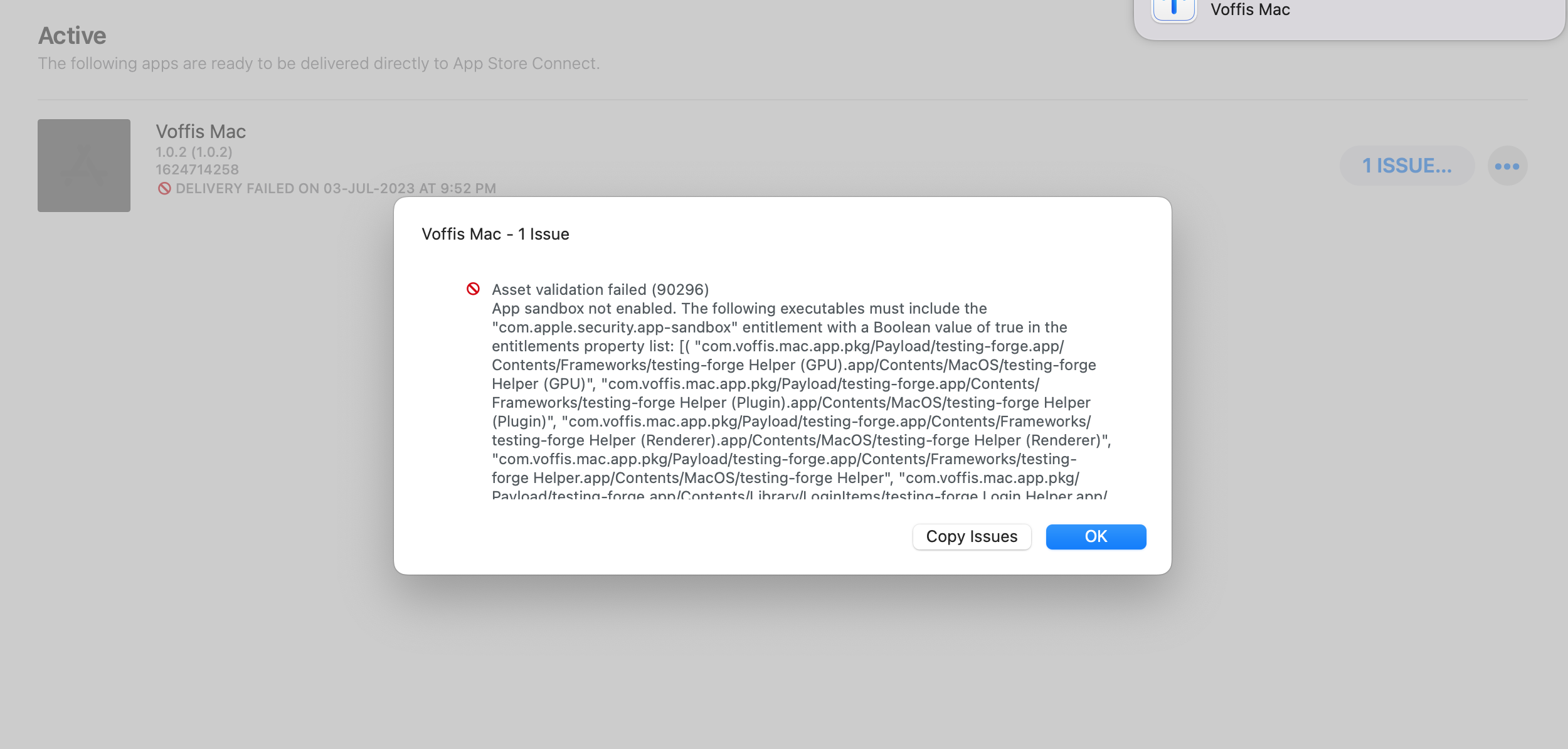Click the DELIVERY FAILED ON 03-JUL-2023 status text

(336, 188)
